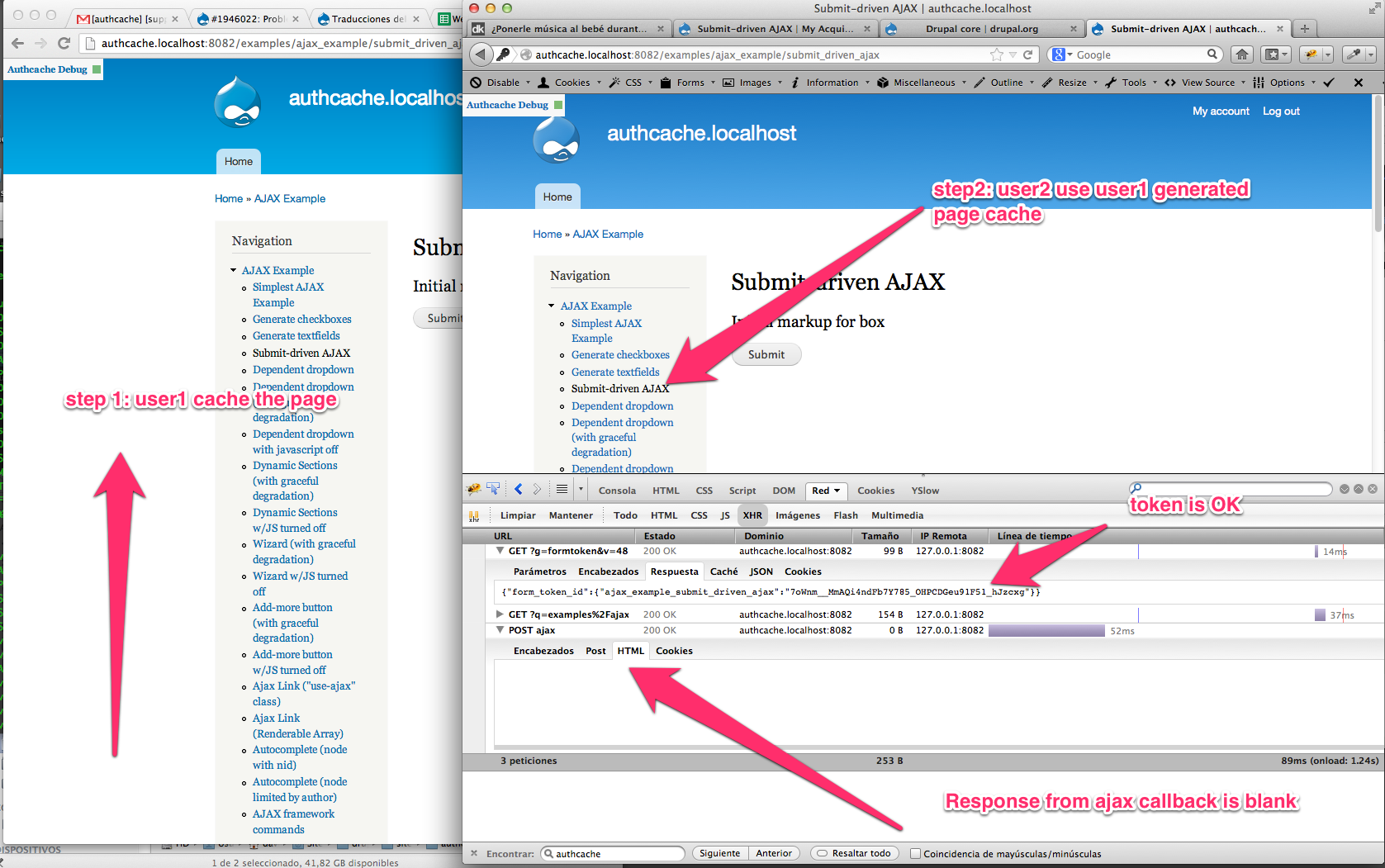Click the Firebug back navigation arrow
1385x868 pixels.
(518, 489)
